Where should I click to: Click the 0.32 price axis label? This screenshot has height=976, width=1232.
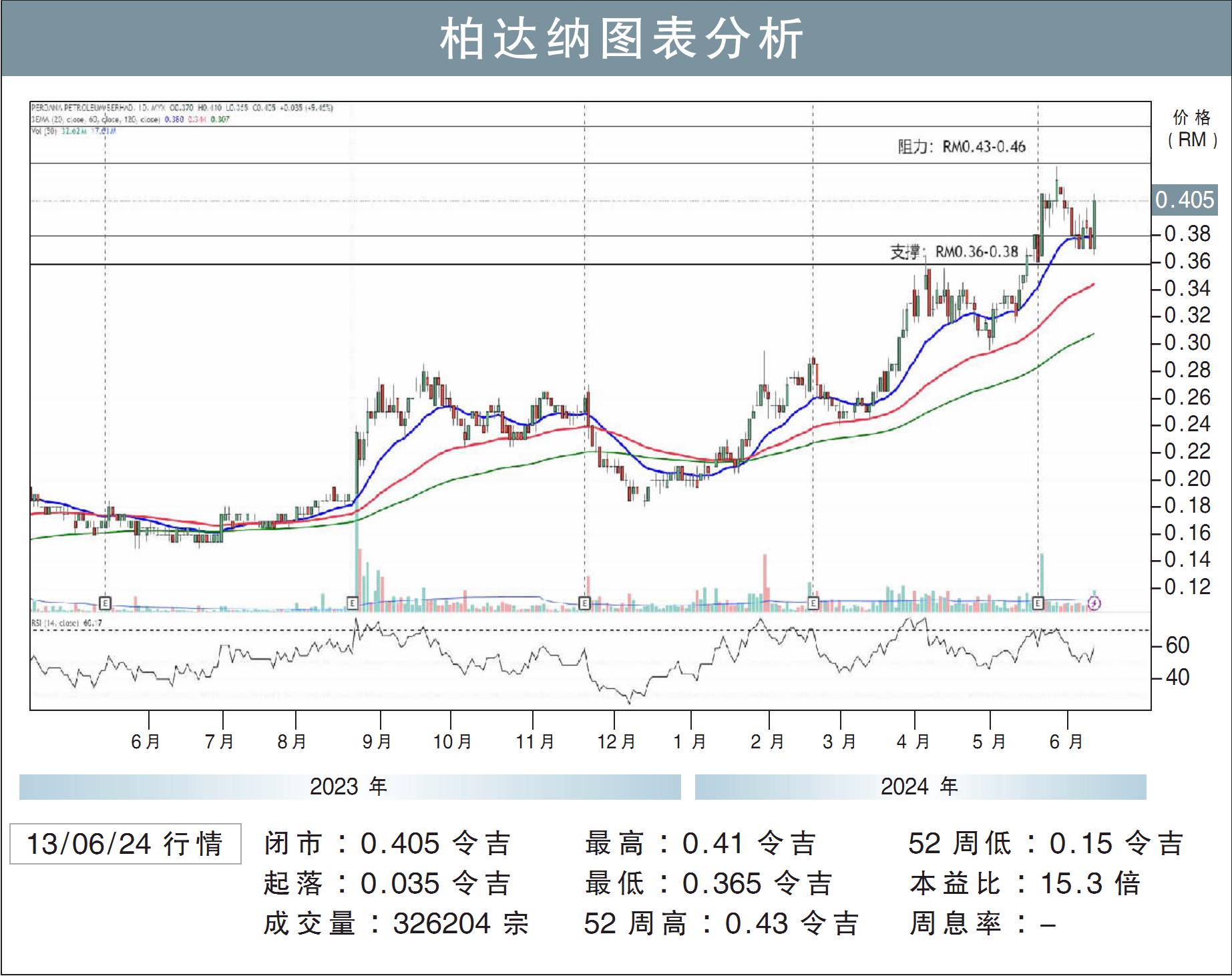tap(1187, 315)
